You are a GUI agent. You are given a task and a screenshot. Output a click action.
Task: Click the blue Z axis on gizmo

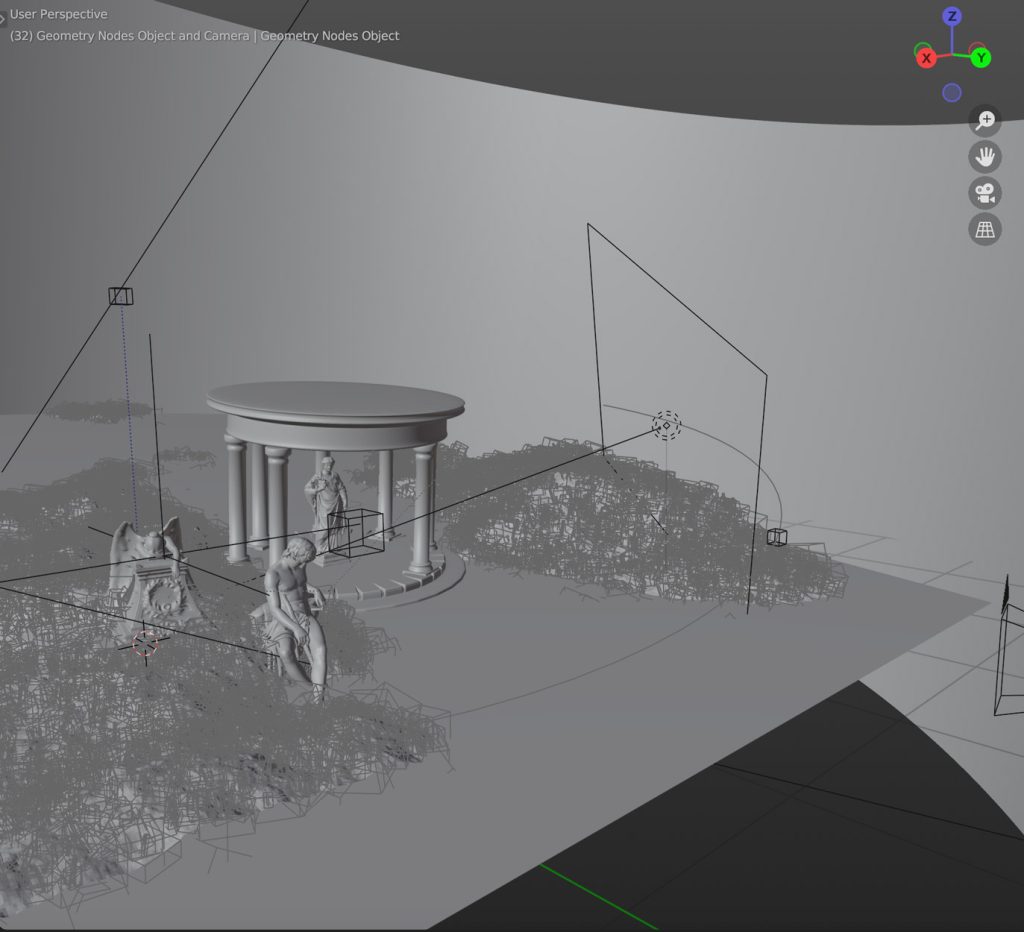(x=952, y=17)
